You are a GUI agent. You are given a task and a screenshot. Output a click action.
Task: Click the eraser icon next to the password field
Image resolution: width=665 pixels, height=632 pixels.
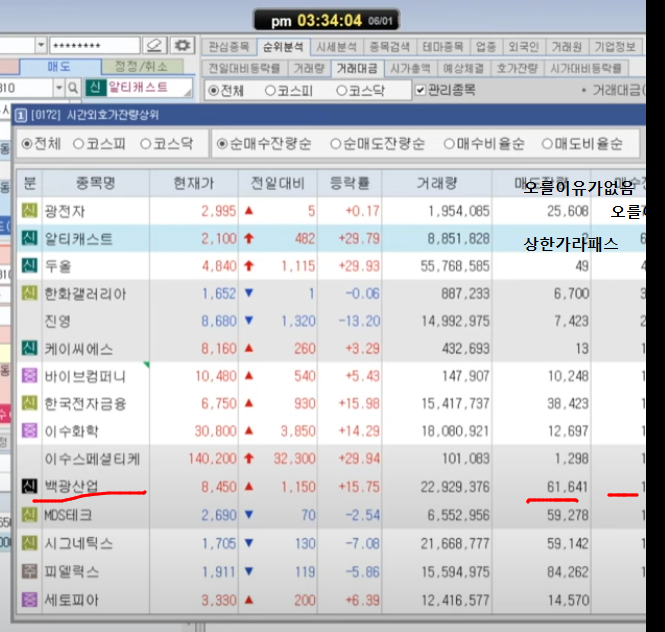[154, 45]
